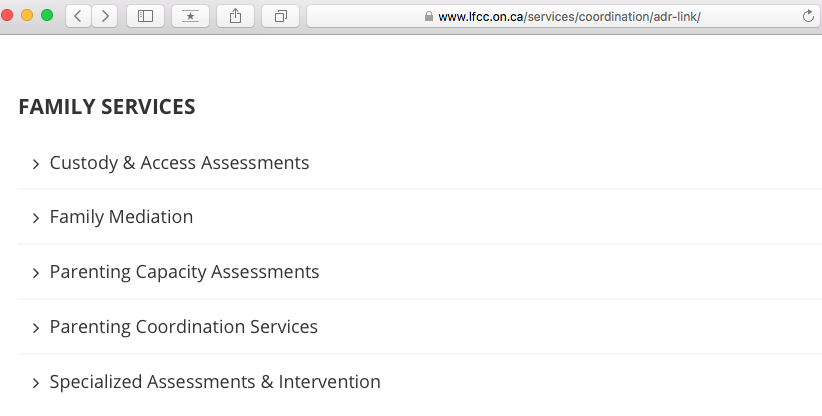822x416 pixels.
Task: Expand the chevron beside Family Mediation
Action: pyautogui.click(x=35, y=218)
